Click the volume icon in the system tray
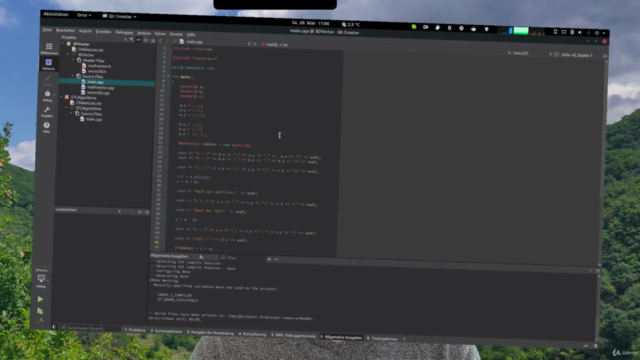The image size is (640, 360). [580, 32]
